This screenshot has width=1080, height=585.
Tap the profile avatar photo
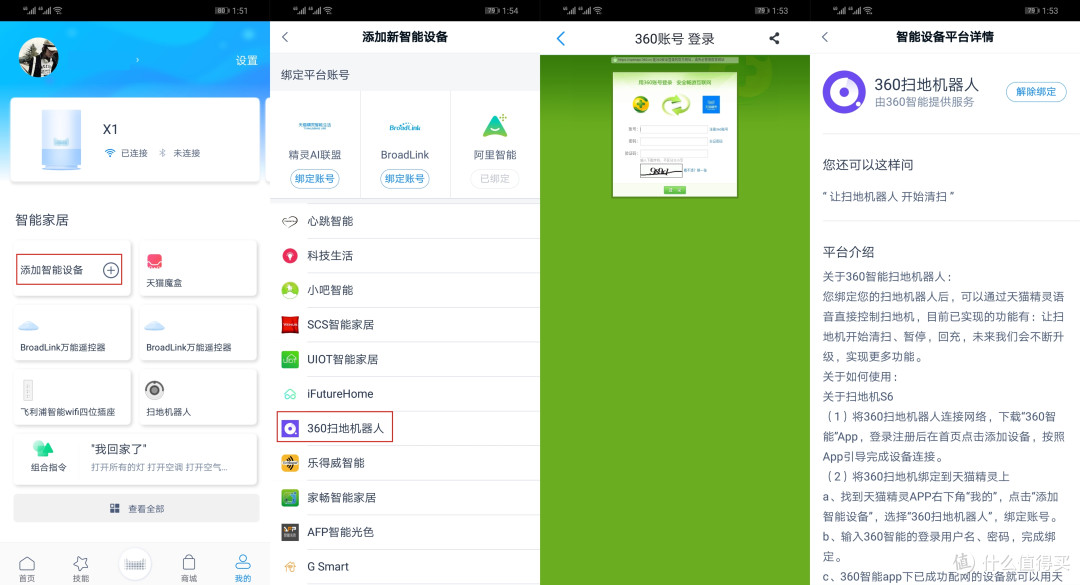39,58
